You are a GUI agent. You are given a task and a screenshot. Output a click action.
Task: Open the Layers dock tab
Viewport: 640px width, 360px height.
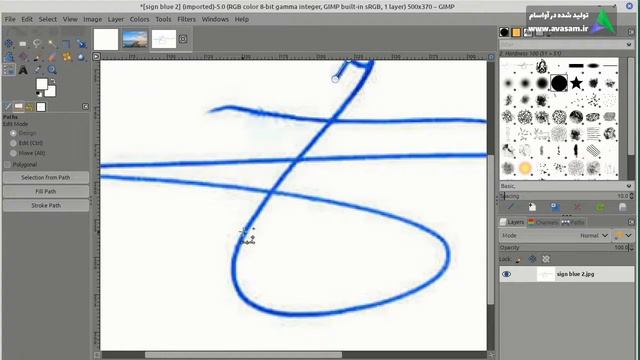tap(512, 222)
